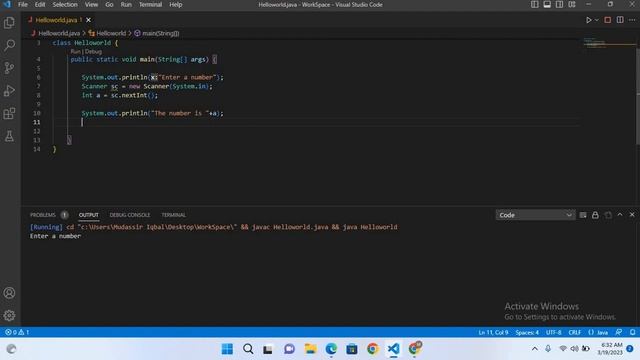Expand run options dropdown arrow

tap(596, 20)
